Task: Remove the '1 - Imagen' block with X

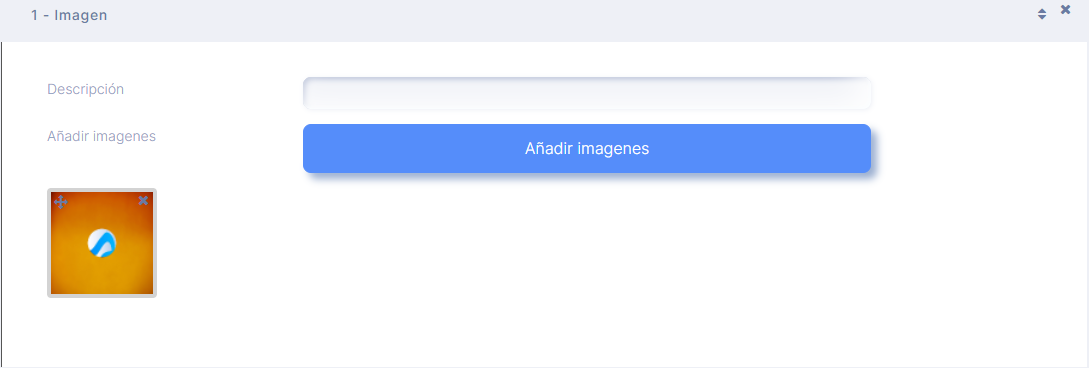Action: (1065, 10)
